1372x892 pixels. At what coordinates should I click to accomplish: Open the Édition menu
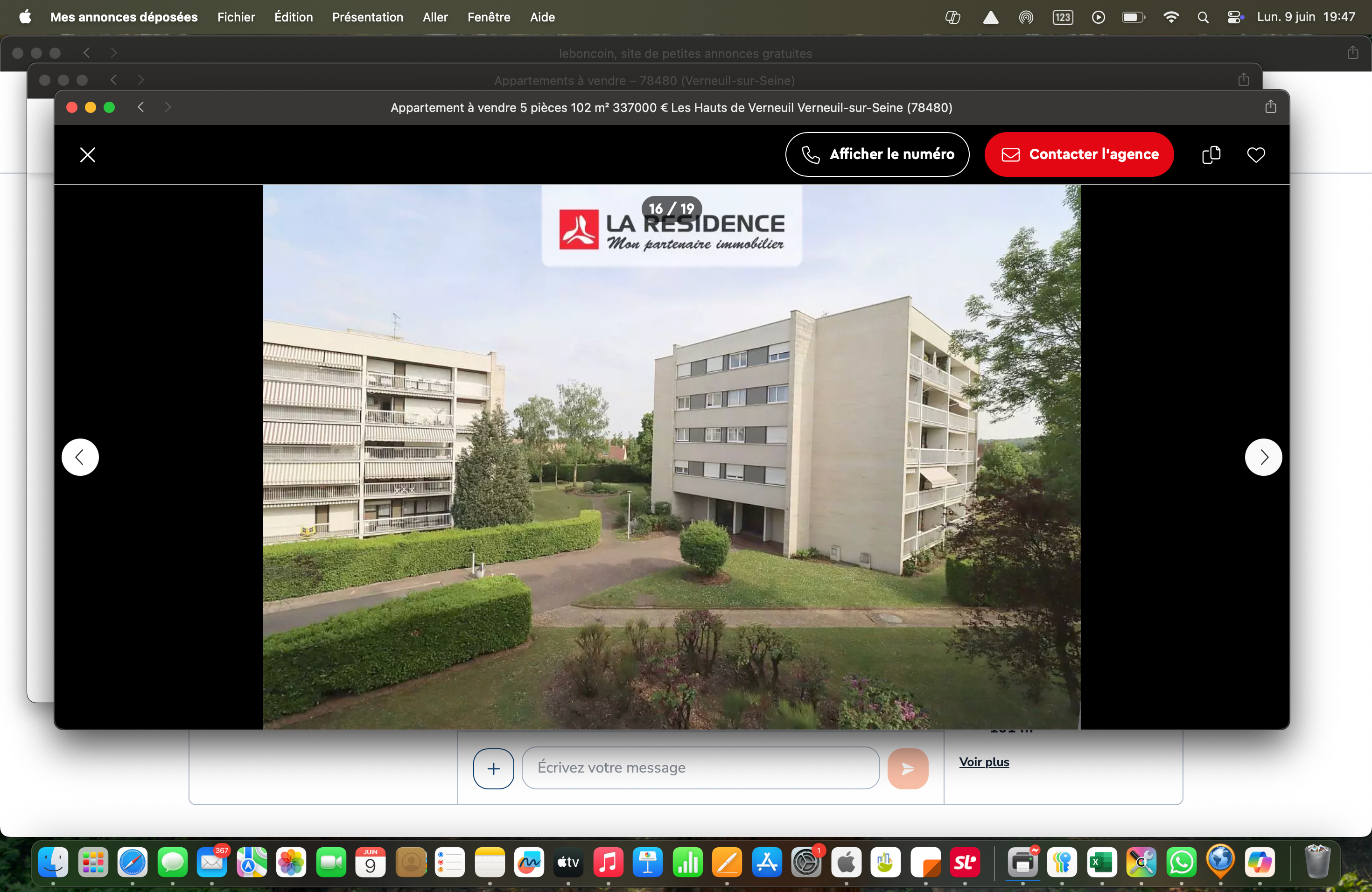(x=294, y=17)
